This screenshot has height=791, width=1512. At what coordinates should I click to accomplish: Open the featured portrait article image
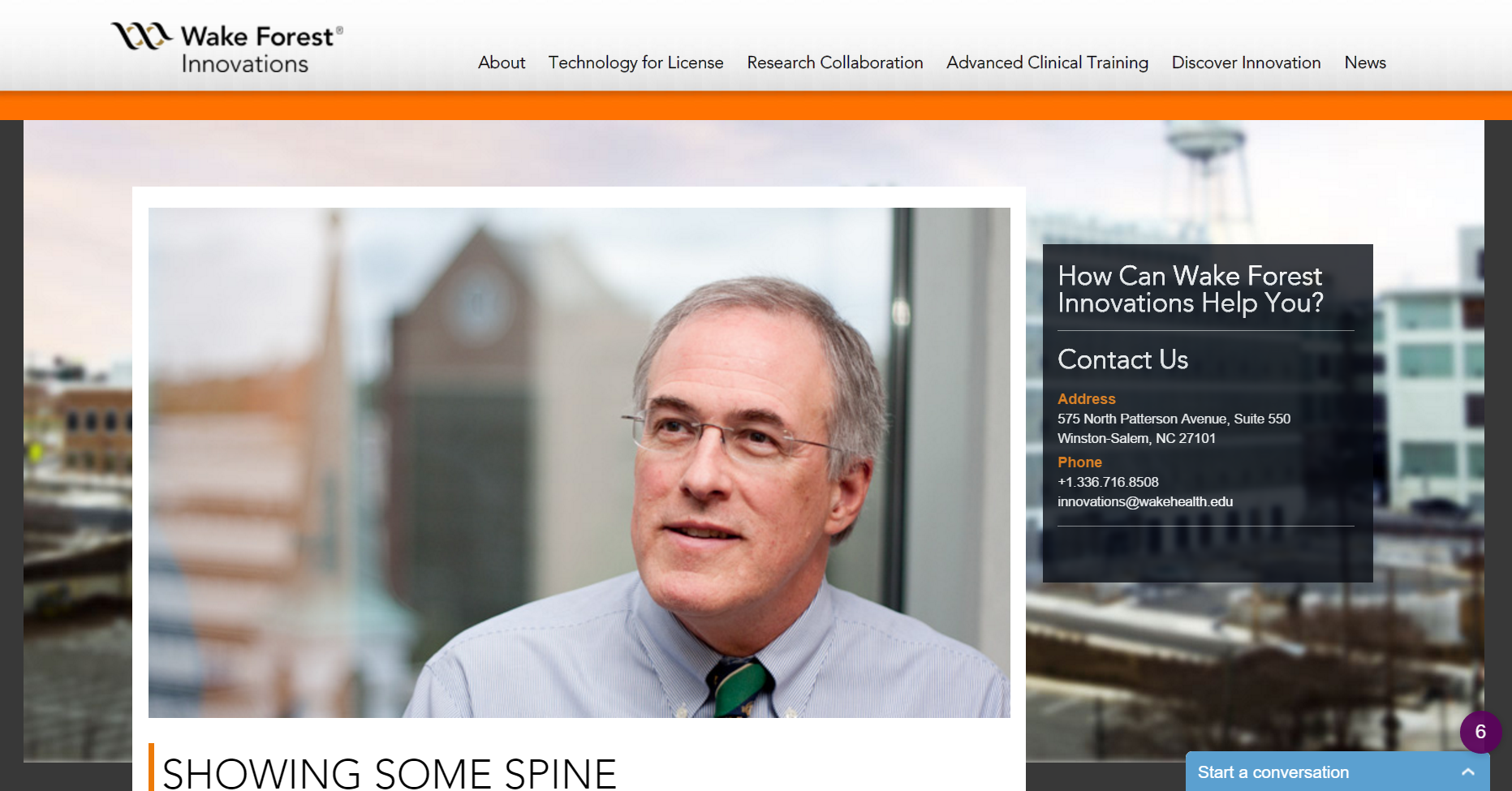coord(579,462)
